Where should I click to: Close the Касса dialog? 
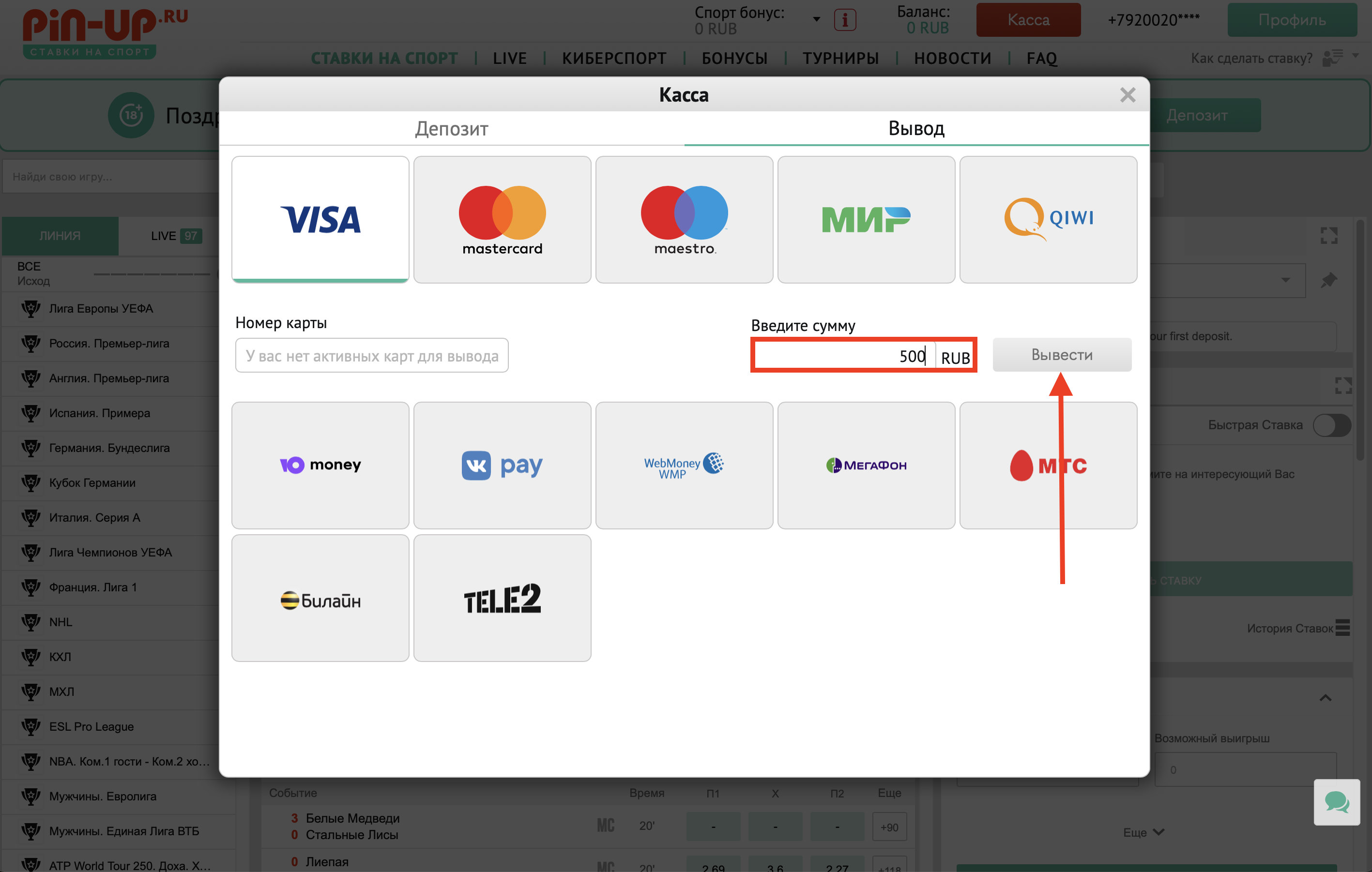(1128, 94)
